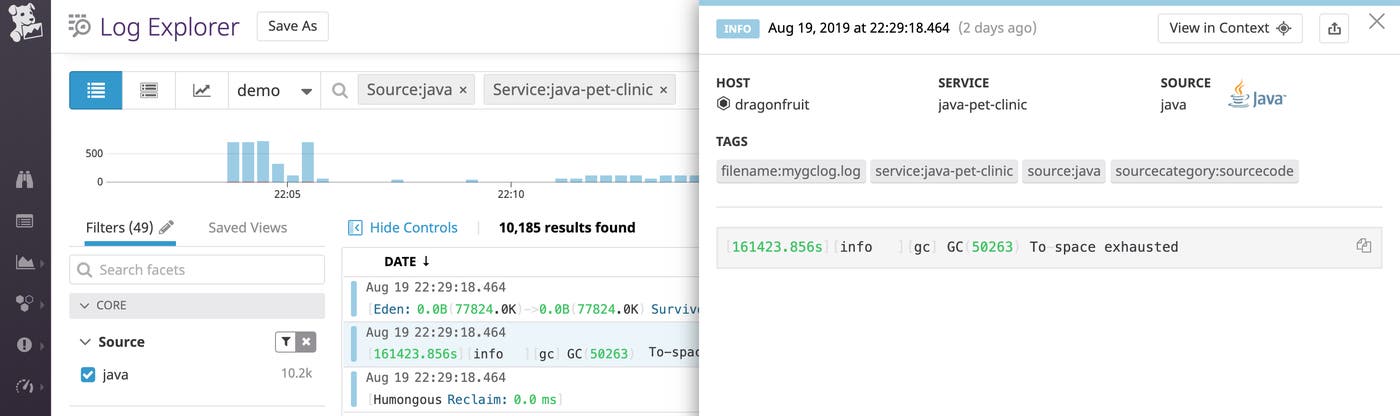The image size is (1400, 416).
Task: Clear Source facet with x icon
Action: tap(306, 342)
